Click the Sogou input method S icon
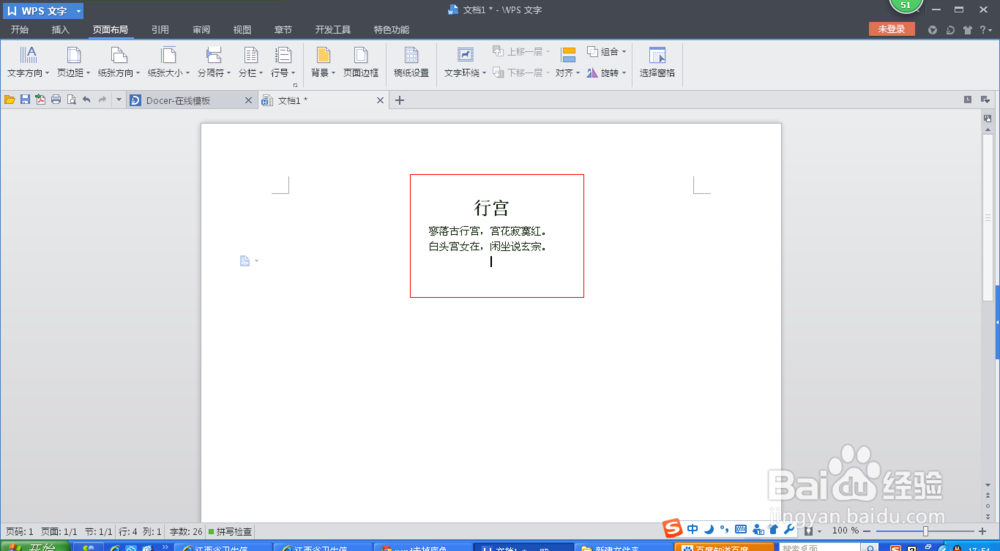The image size is (1000, 551). (x=672, y=529)
